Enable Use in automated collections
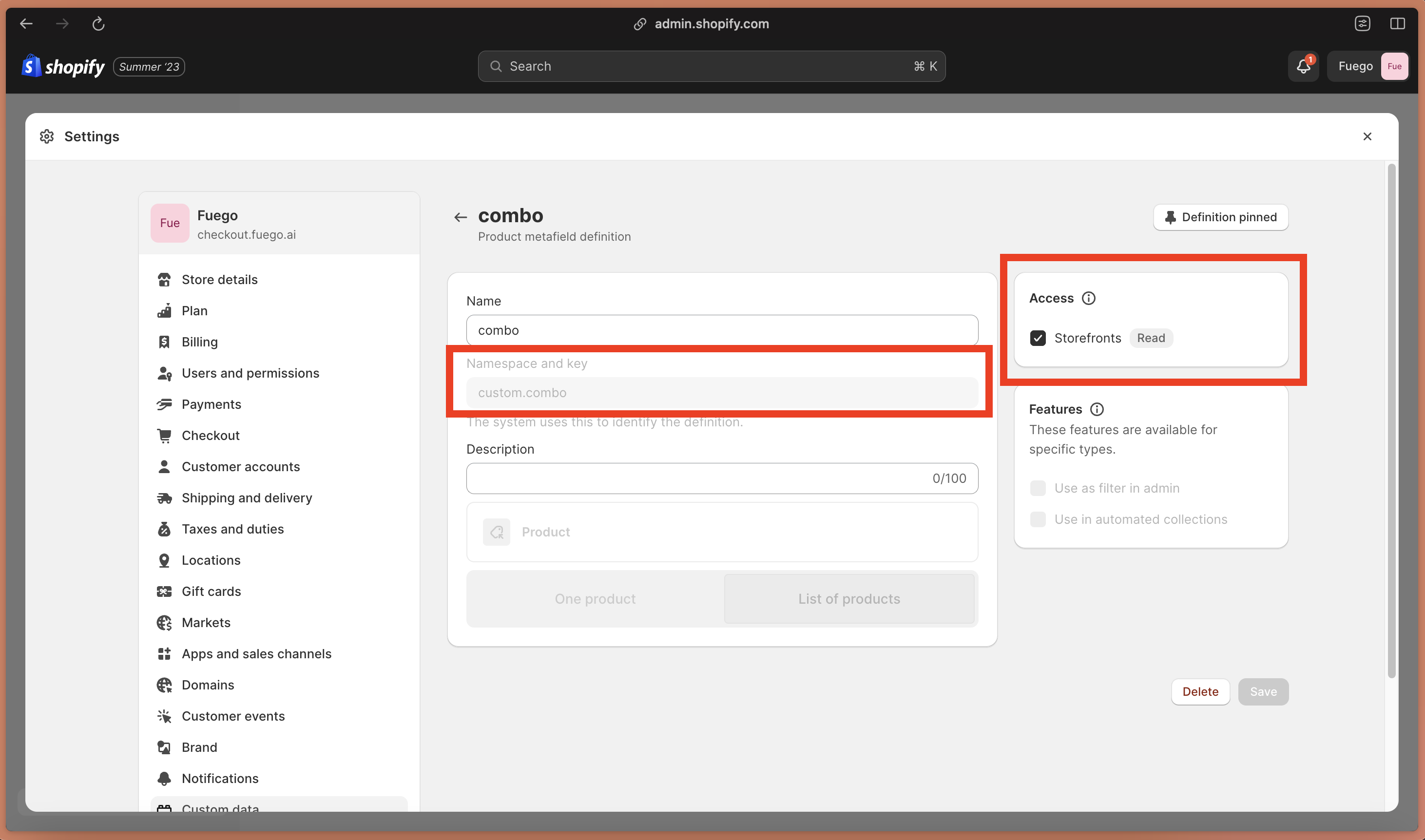 pos(1038,519)
